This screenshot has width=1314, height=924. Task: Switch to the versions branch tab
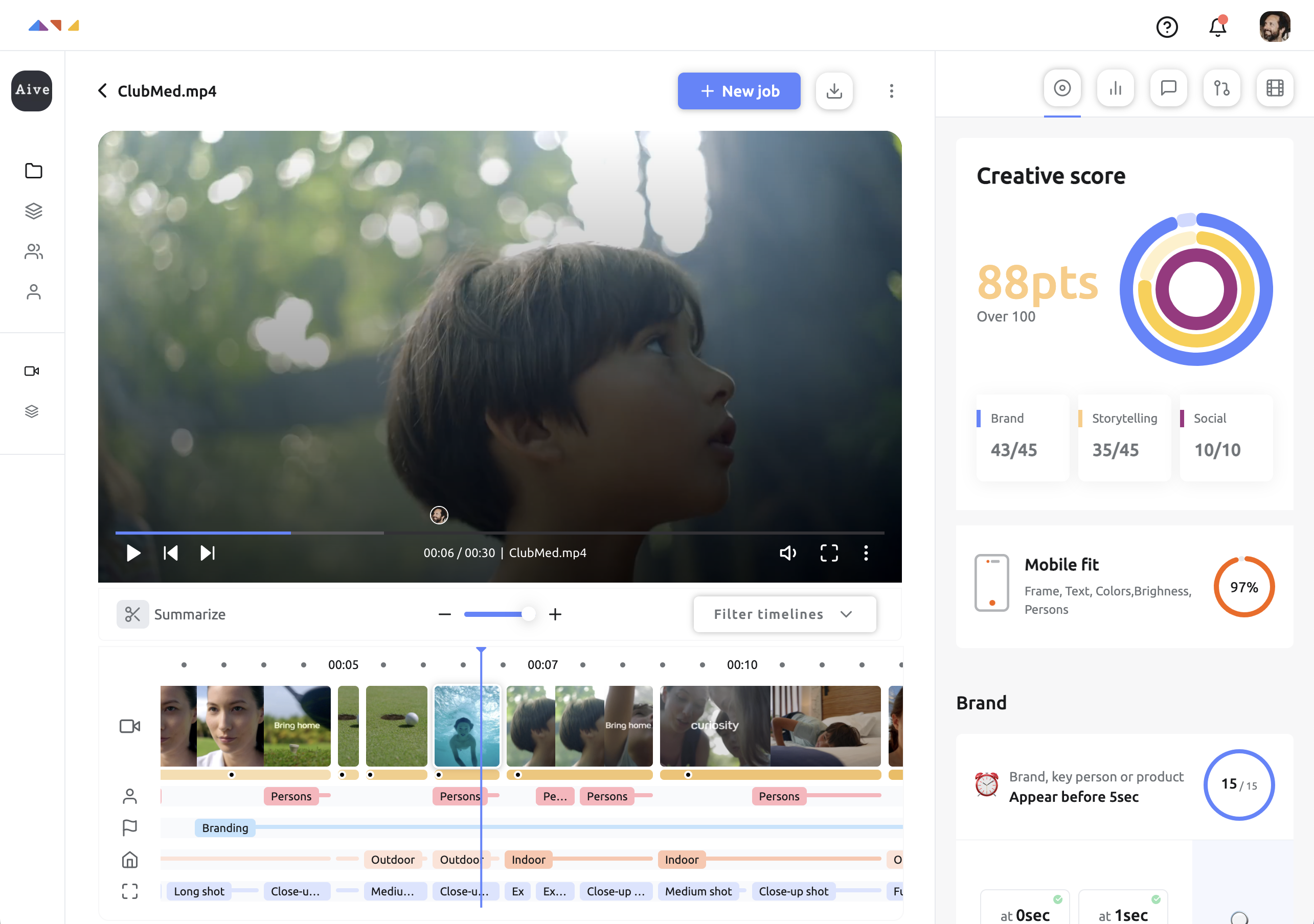1221,88
